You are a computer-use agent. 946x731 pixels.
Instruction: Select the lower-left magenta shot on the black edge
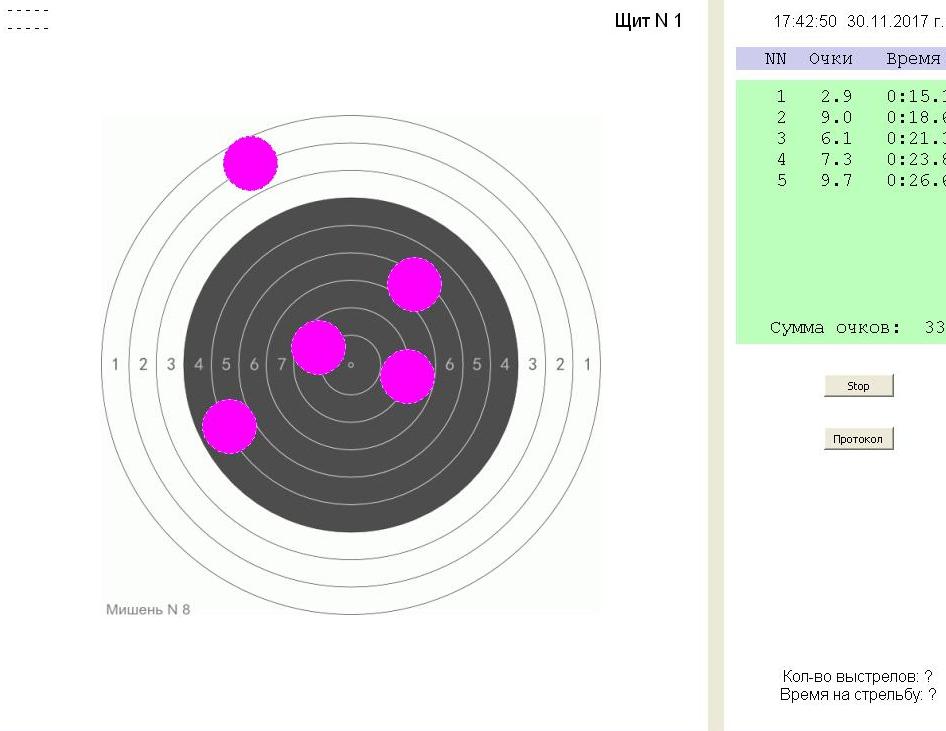[x=229, y=426]
